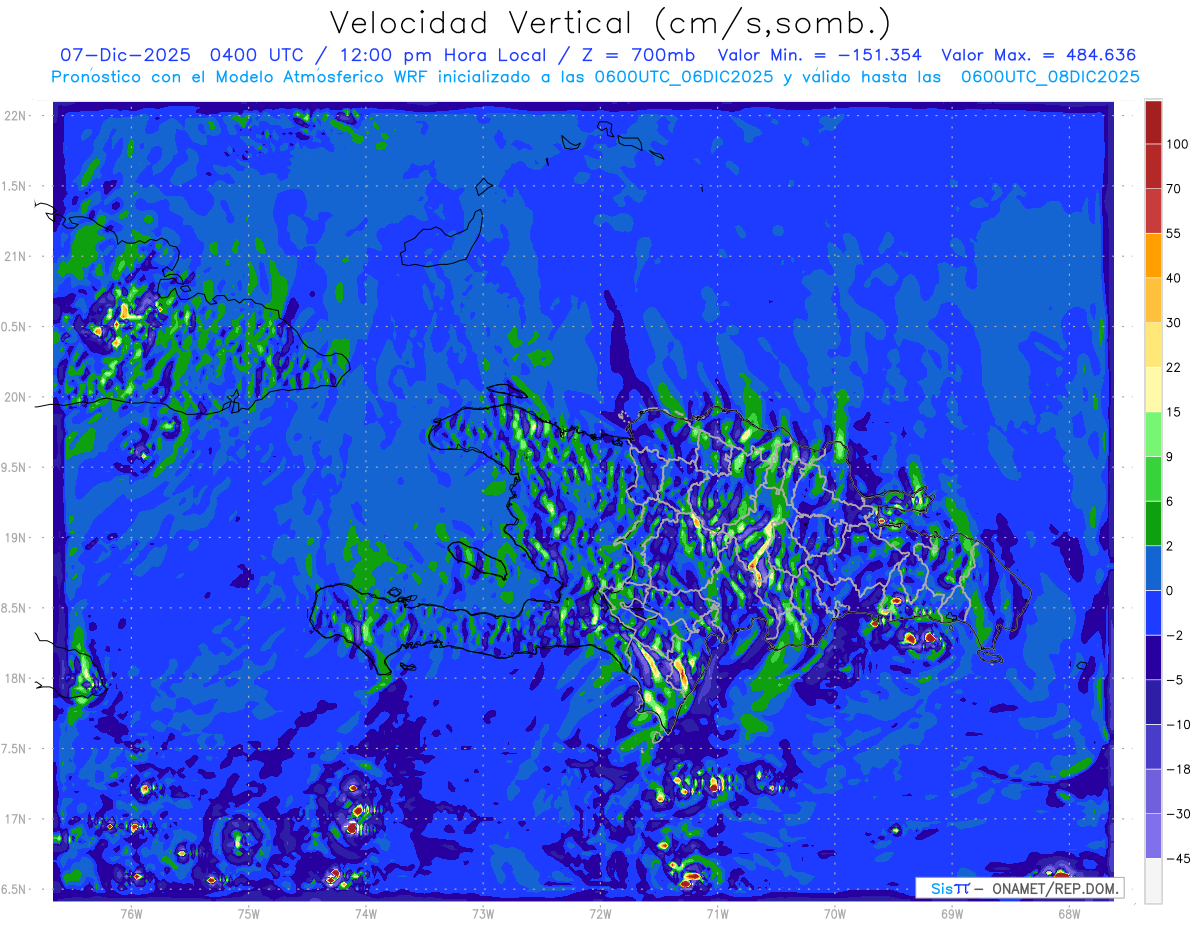Image resolution: width=1200 pixels, height=927 pixels.
Task: Pick the lavender swatch between -45 and -30
Action: pyautogui.click(x=1153, y=836)
